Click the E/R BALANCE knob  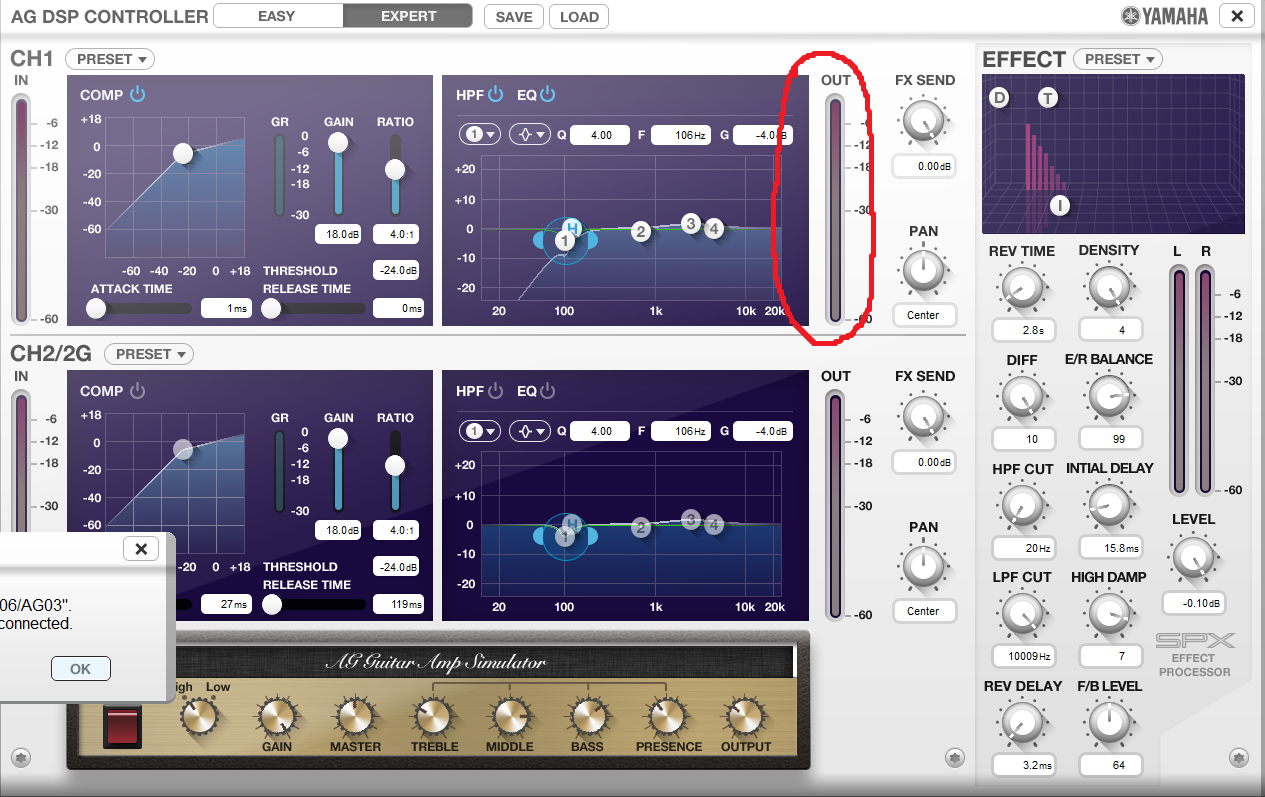coord(1108,398)
